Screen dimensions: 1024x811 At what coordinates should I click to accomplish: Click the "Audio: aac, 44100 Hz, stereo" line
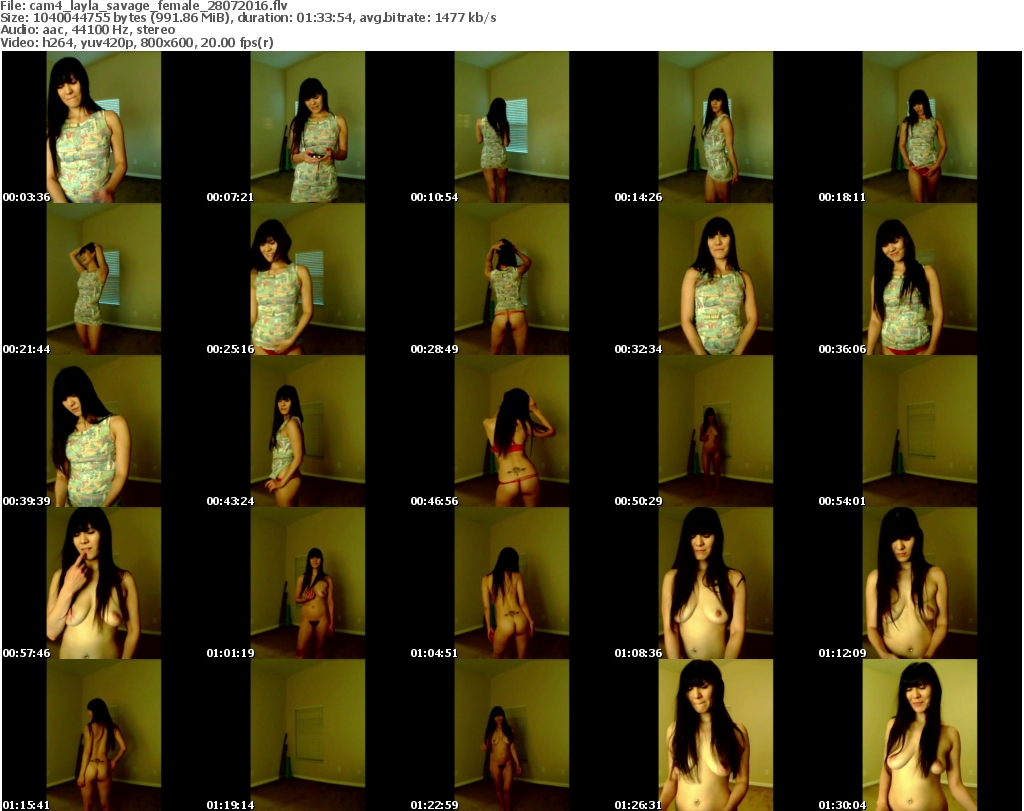tap(88, 30)
